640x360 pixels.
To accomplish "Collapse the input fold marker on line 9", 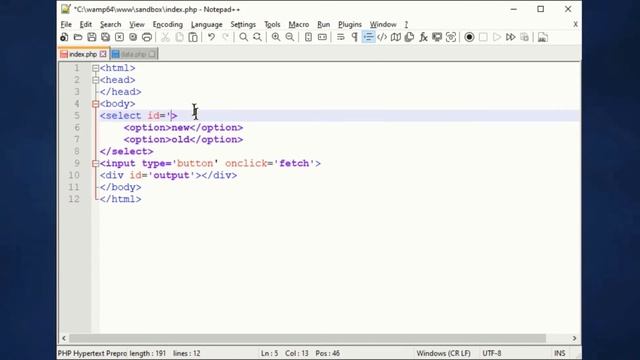I will [x=95, y=164].
